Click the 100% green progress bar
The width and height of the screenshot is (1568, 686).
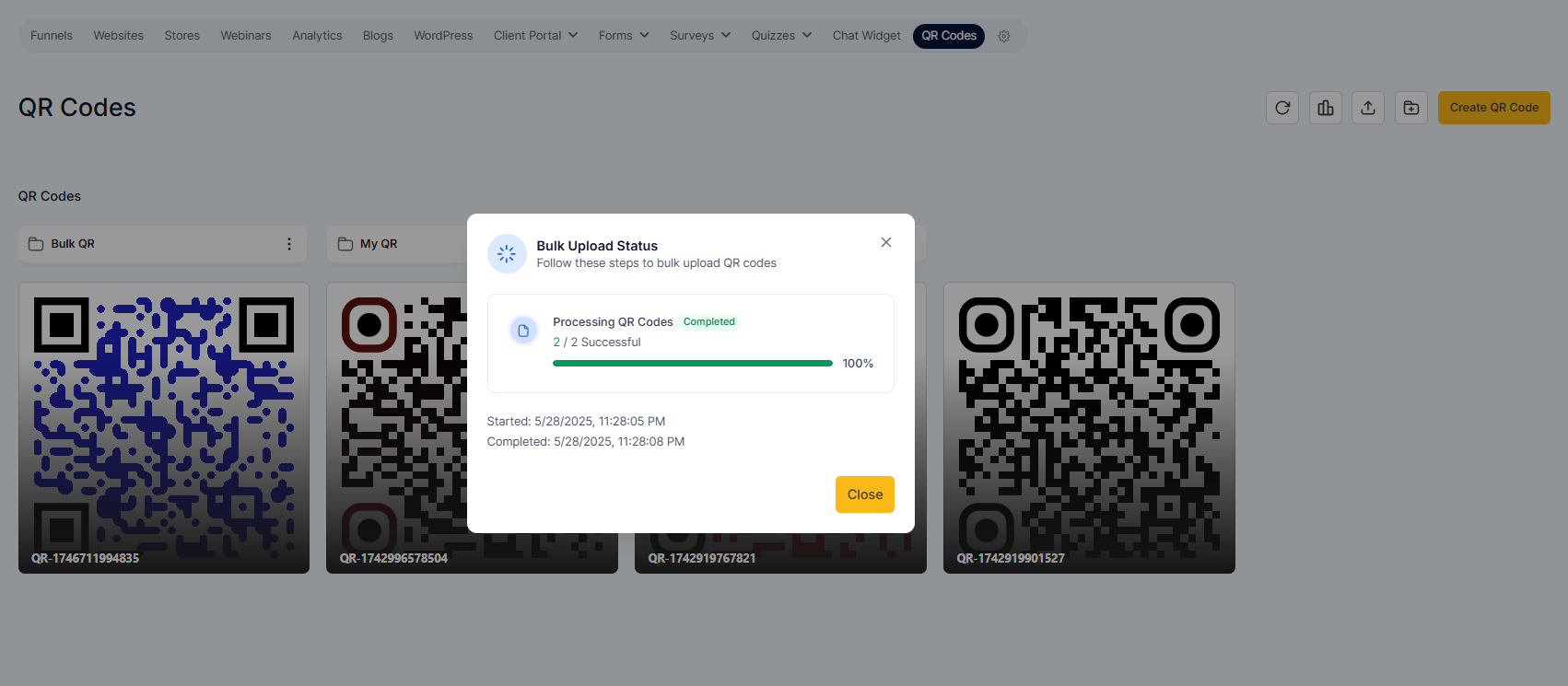pos(693,364)
